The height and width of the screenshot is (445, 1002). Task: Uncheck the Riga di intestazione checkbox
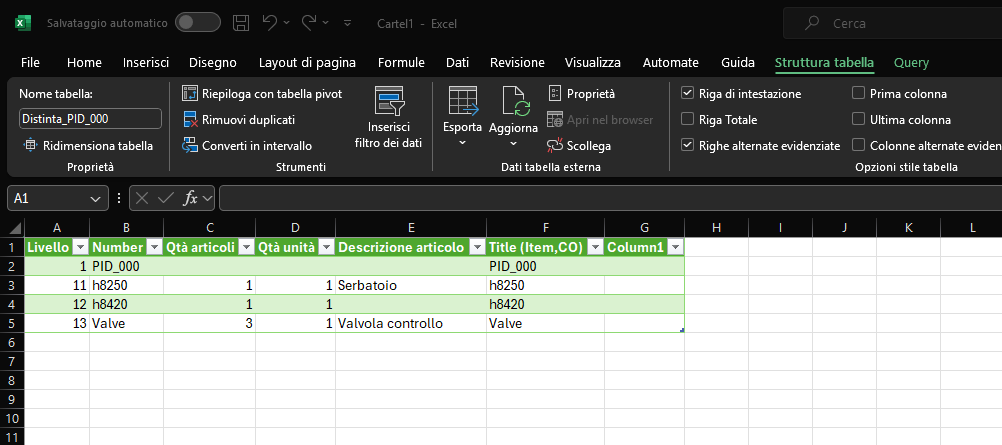(x=687, y=94)
